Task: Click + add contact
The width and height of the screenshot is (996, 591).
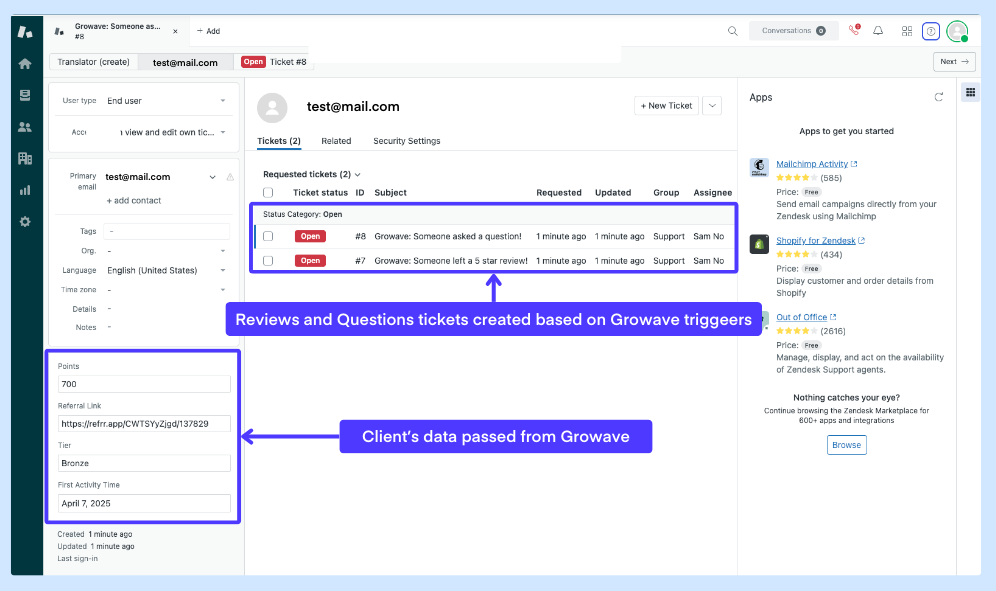Action: pos(133,200)
